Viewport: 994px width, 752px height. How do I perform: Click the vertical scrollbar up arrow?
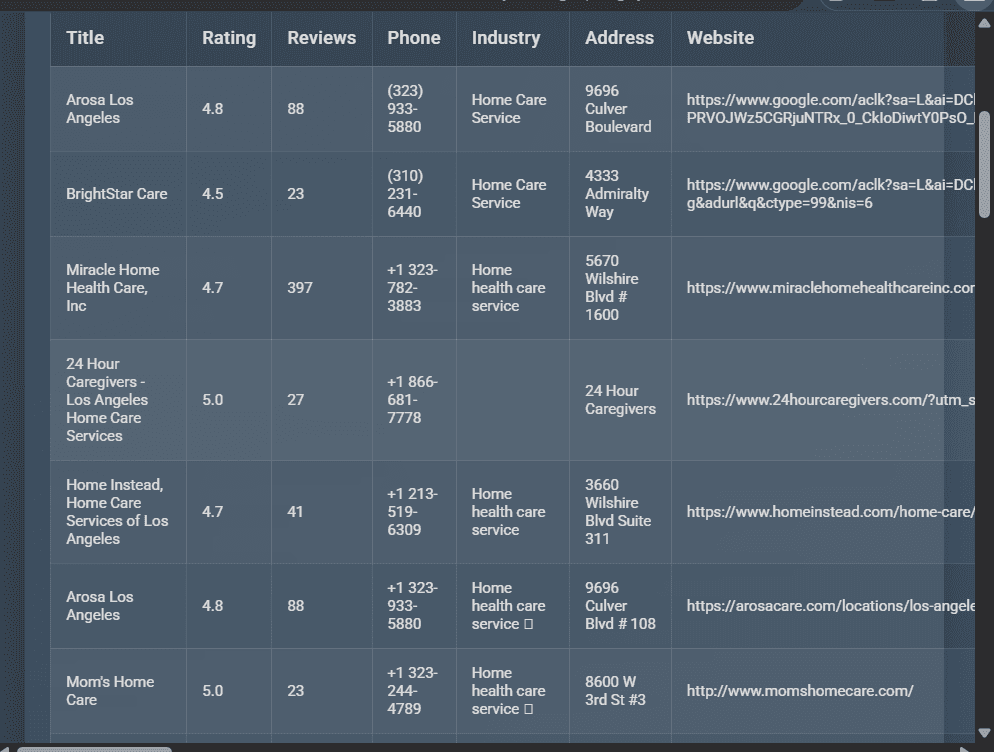984,24
